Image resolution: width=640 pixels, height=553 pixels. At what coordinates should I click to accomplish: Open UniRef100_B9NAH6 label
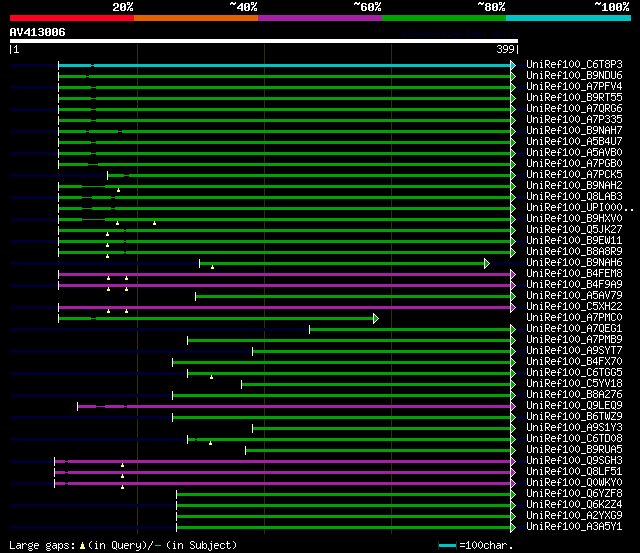tap(574, 263)
